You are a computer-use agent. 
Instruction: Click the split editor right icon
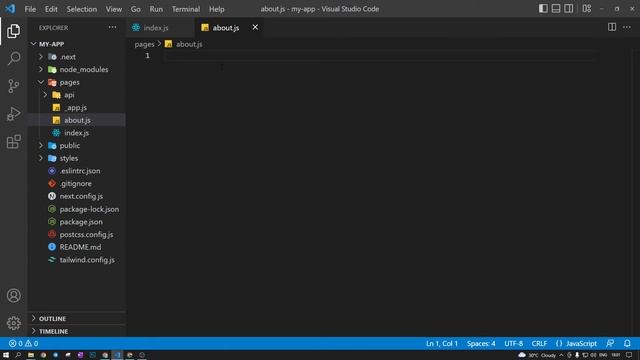click(612, 27)
